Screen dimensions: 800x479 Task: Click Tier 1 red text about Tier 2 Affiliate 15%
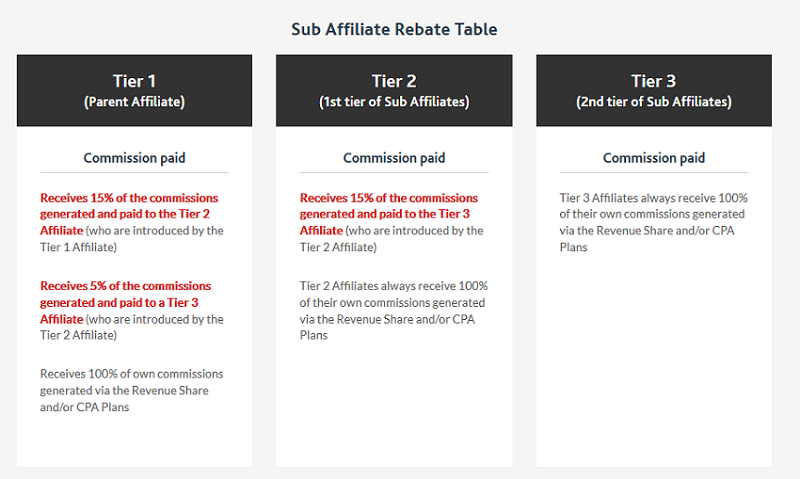[129, 214]
